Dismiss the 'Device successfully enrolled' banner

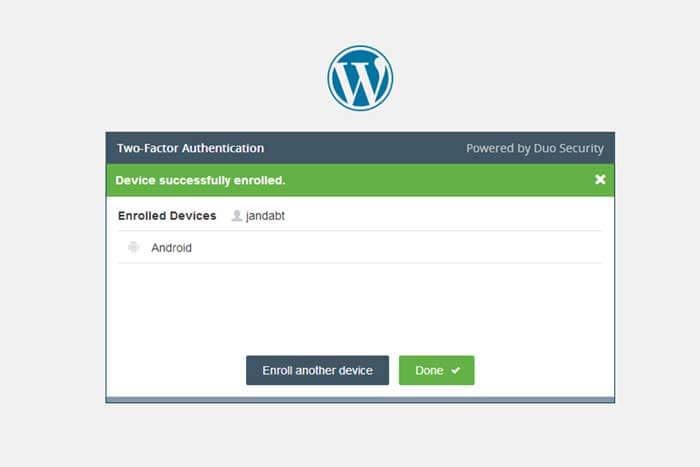pyautogui.click(x=600, y=179)
